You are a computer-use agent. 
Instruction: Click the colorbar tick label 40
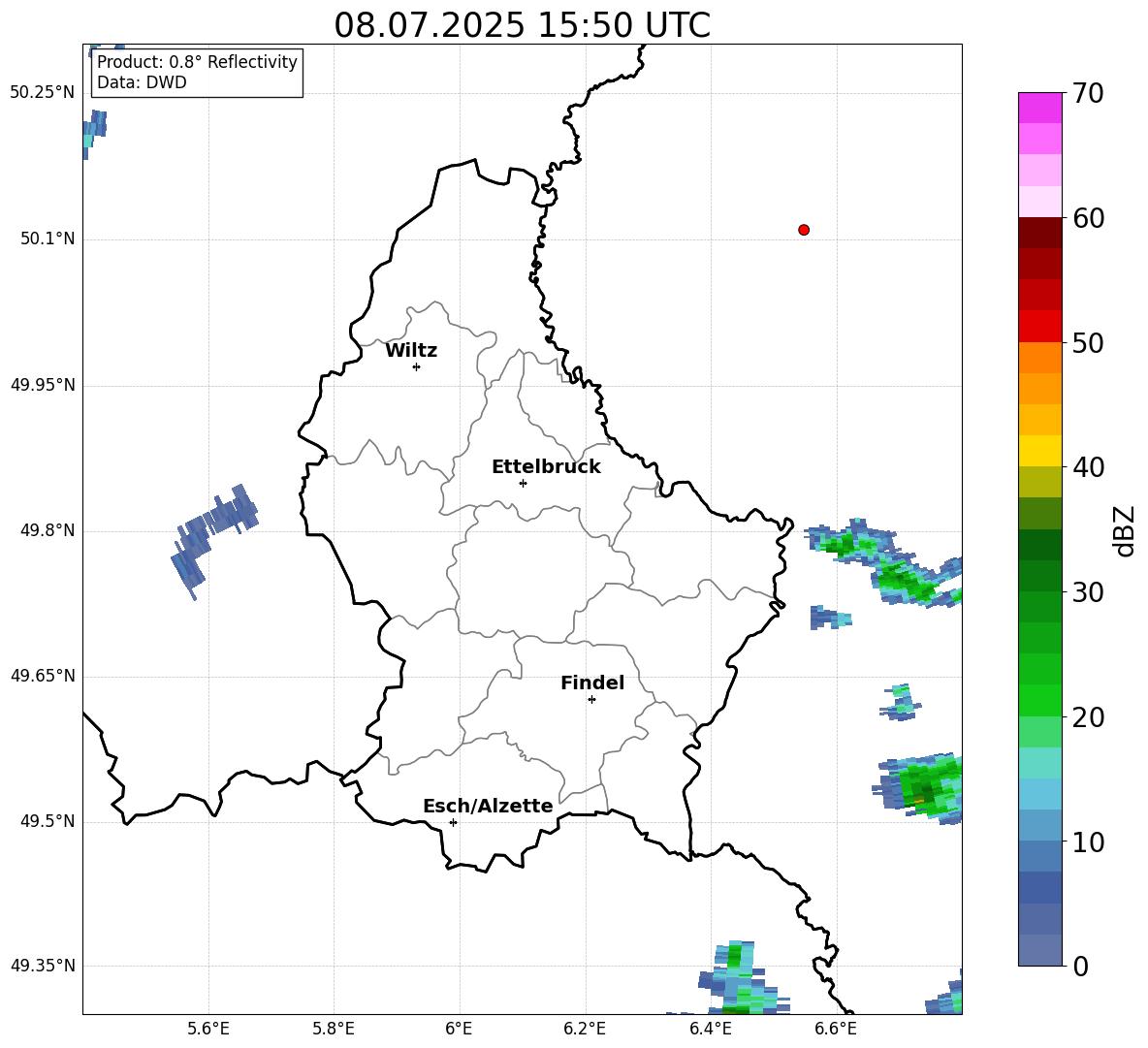click(x=1088, y=467)
